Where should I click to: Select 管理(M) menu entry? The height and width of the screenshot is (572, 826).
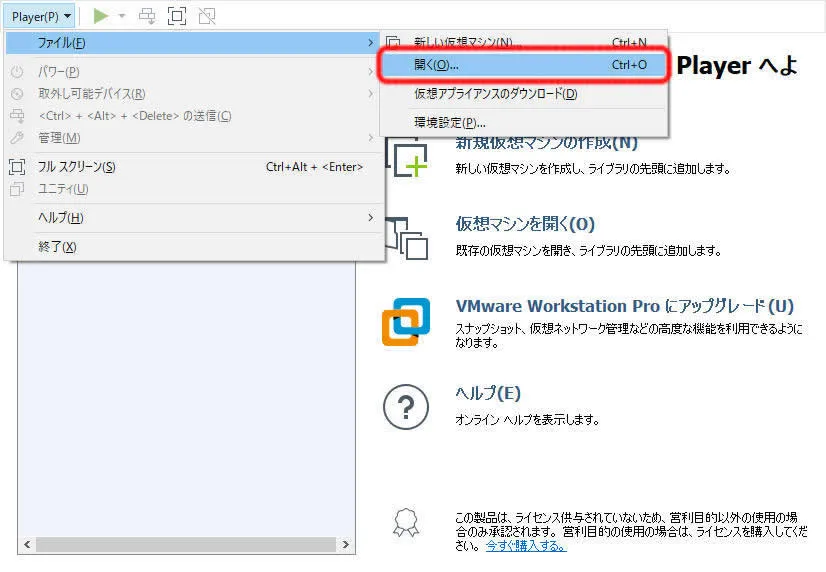coord(193,138)
